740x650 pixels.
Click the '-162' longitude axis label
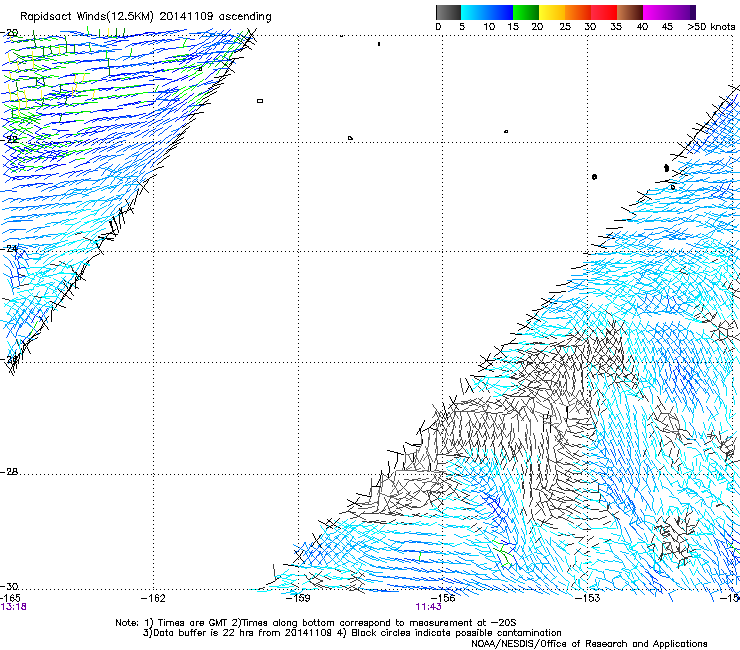coord(153,598)
